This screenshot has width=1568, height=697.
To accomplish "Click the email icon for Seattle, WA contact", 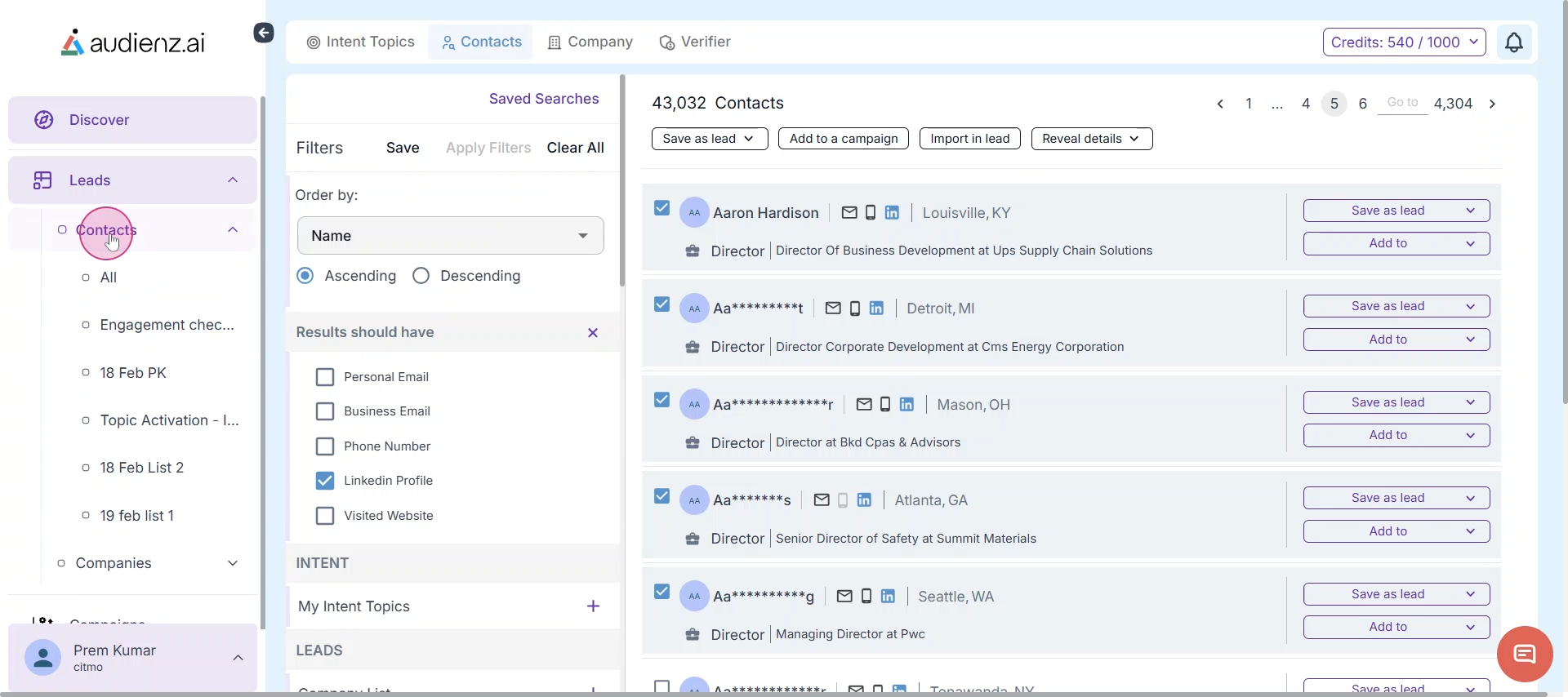I will pyautogui.click(x=844, y=597).
